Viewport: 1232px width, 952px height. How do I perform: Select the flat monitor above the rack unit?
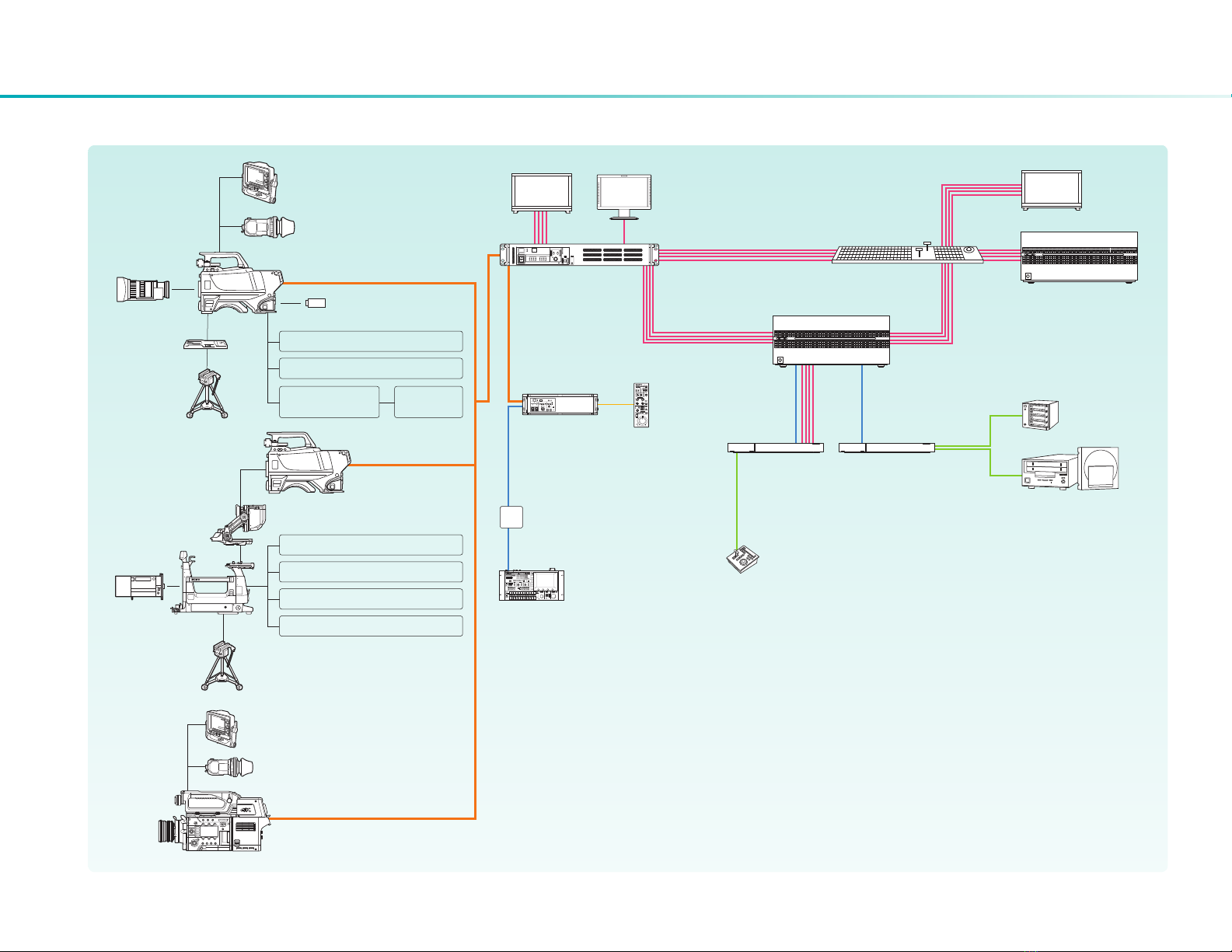[x=541, y=194]
